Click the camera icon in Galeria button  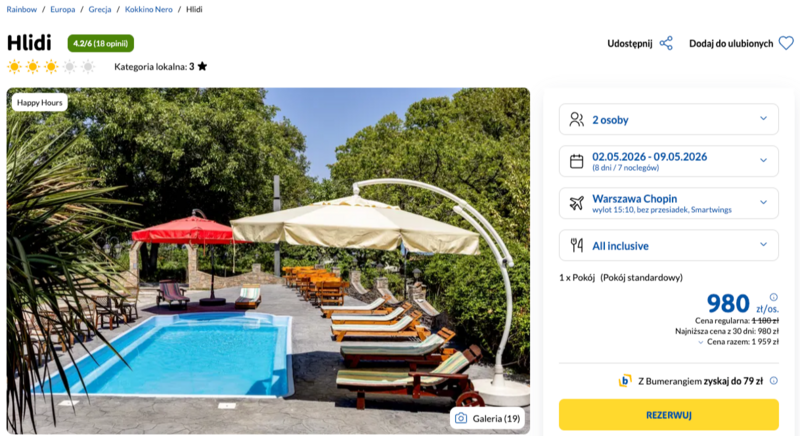(461, 418)
